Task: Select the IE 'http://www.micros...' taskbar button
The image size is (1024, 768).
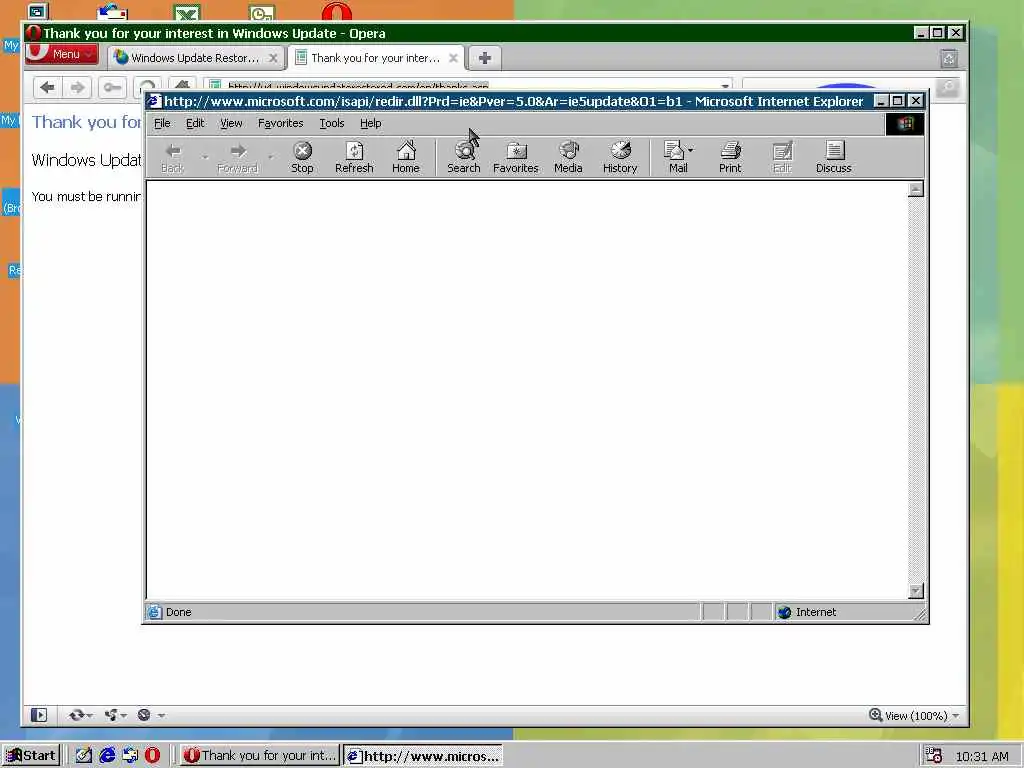Action: click(x=423, y=756)
